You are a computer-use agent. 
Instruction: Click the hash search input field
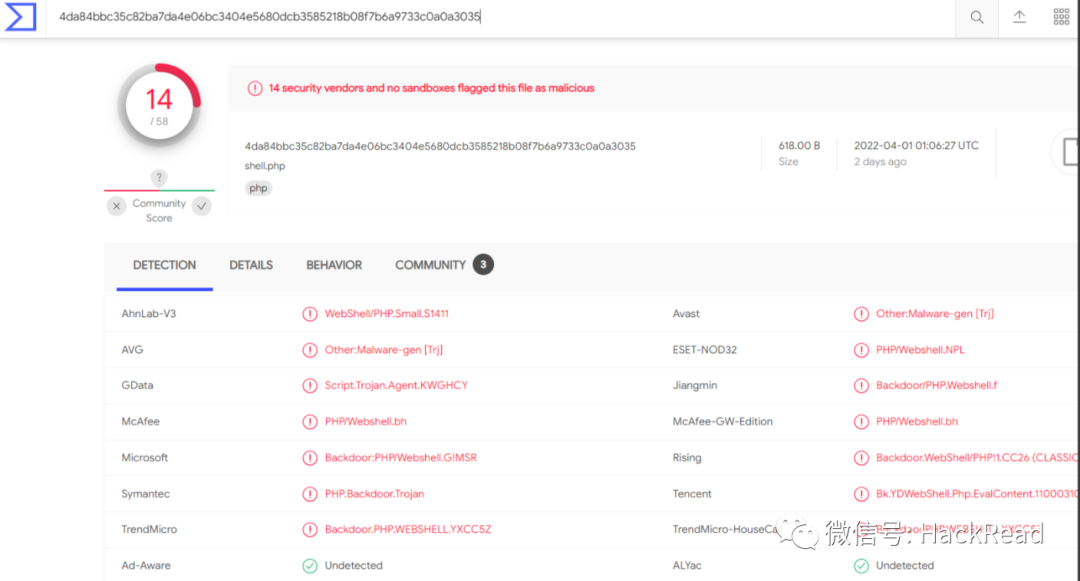coord(500,17)
